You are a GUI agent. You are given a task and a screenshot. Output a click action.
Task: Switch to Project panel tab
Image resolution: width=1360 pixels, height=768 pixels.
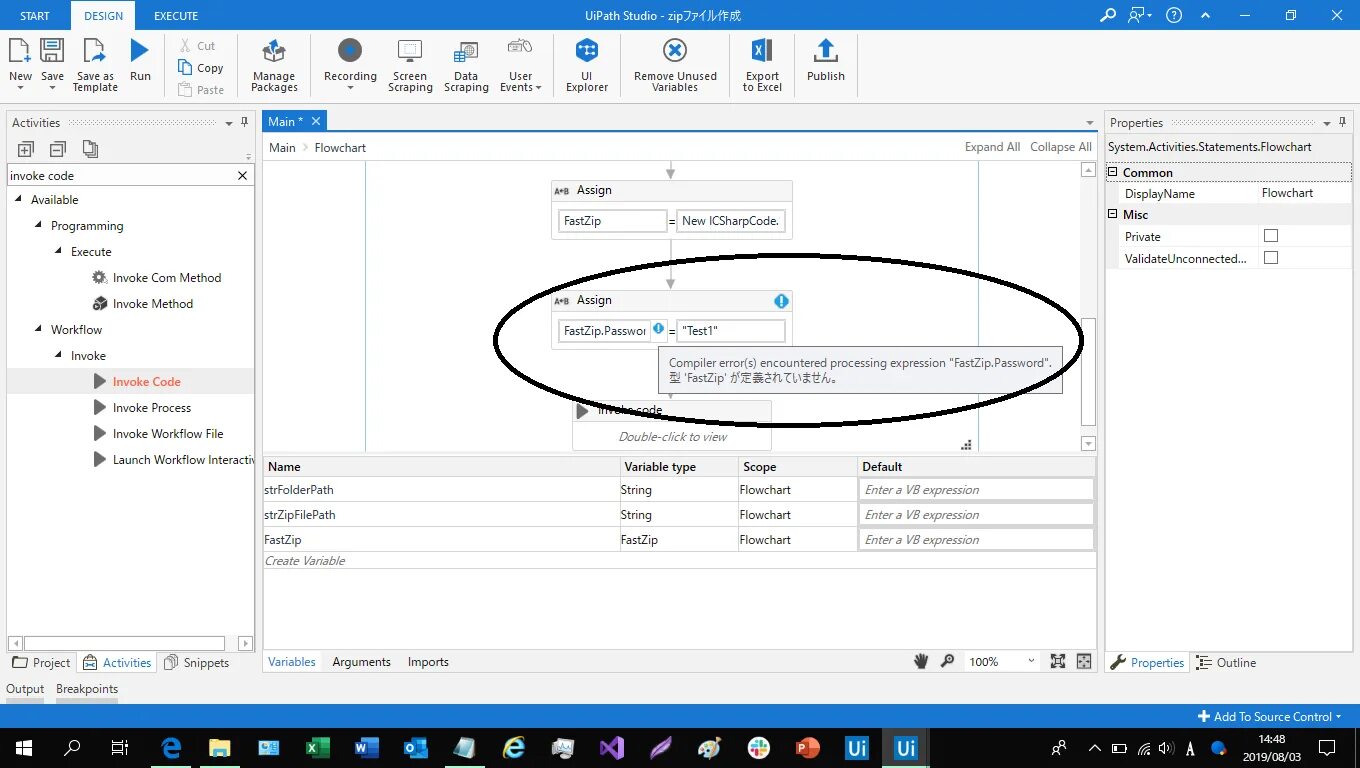[x=42, y=663]
